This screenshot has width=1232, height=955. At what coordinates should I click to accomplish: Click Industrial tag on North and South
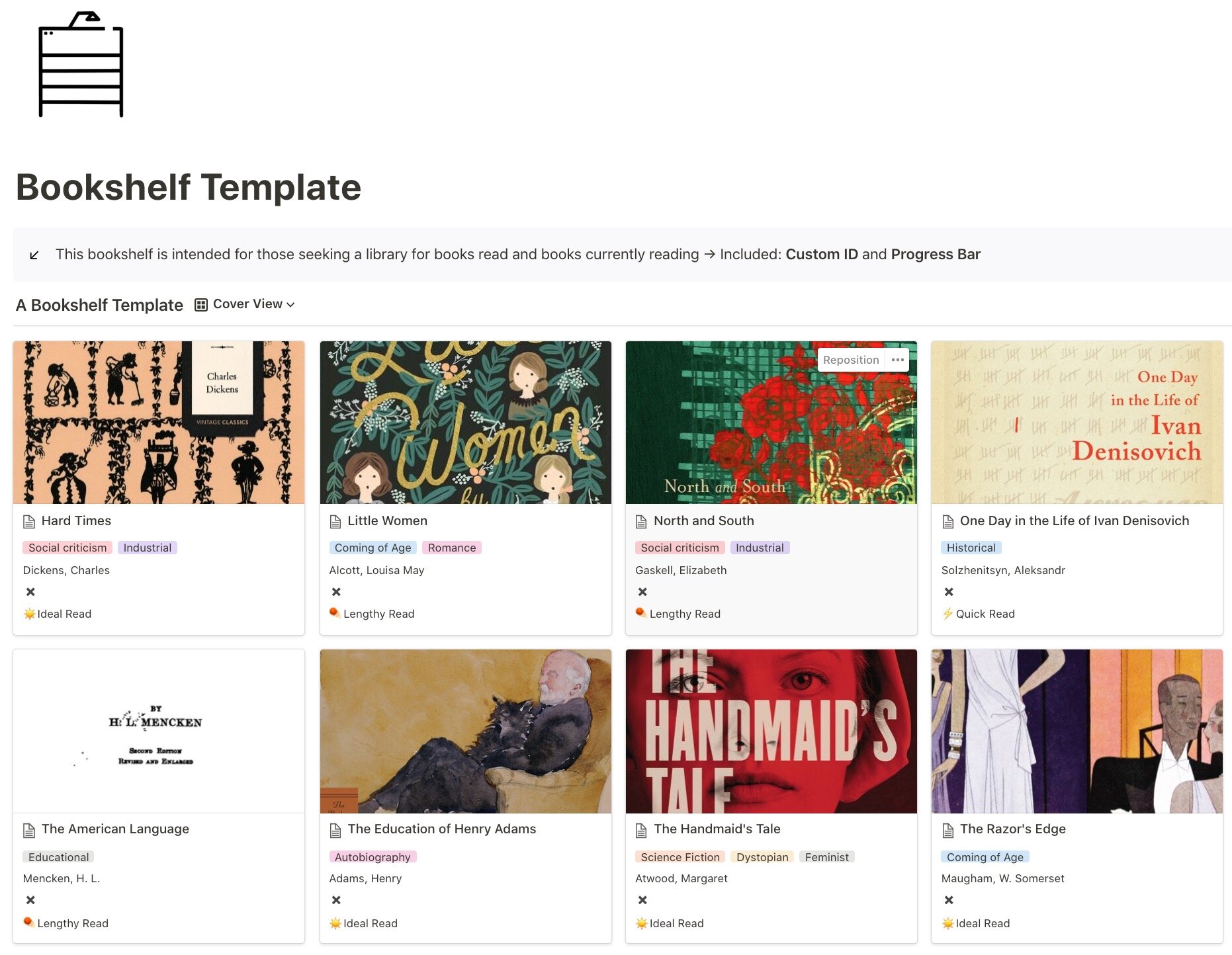[x=760, y=548]
